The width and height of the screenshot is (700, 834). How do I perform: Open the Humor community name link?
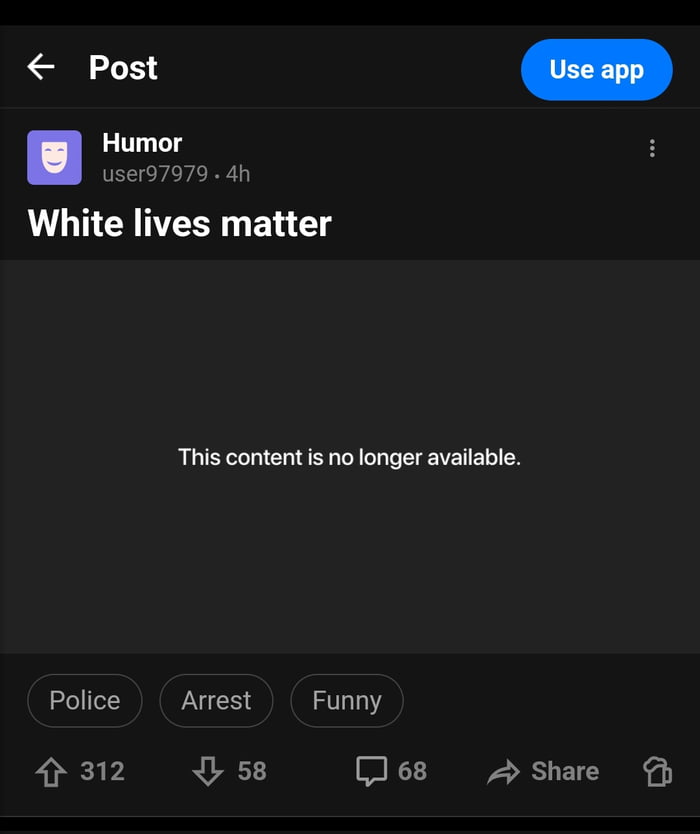pyautogui.click(x=142, y=143)
